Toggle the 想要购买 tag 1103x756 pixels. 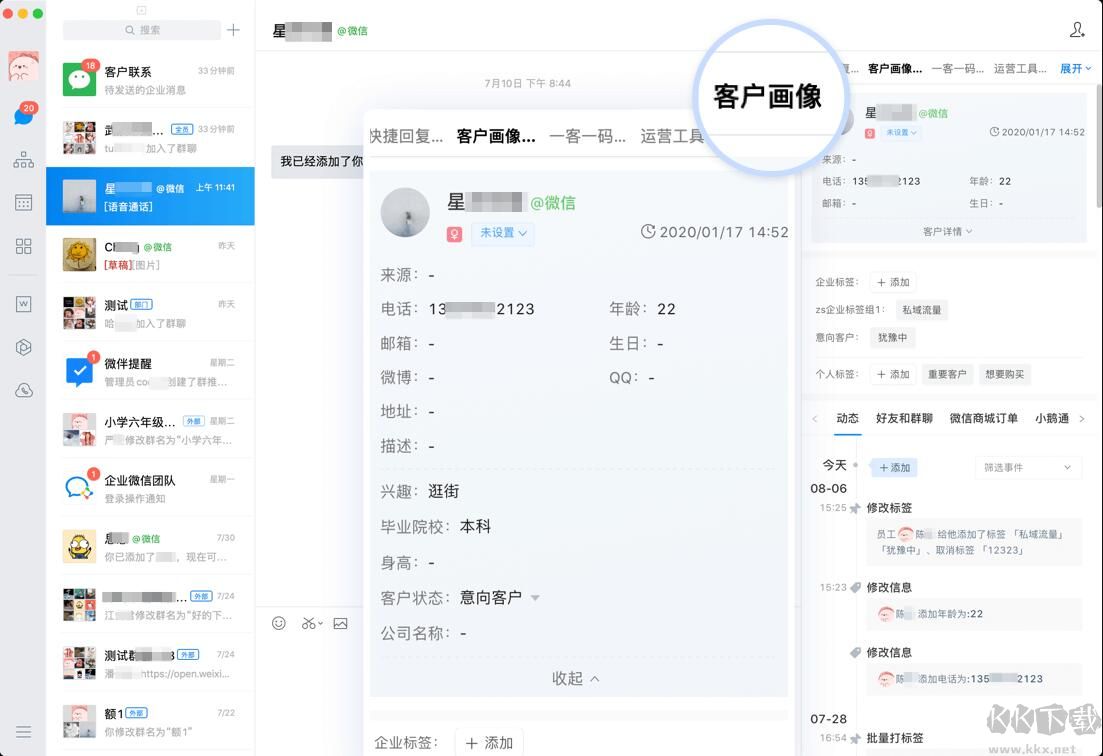tap(1004, 373)
